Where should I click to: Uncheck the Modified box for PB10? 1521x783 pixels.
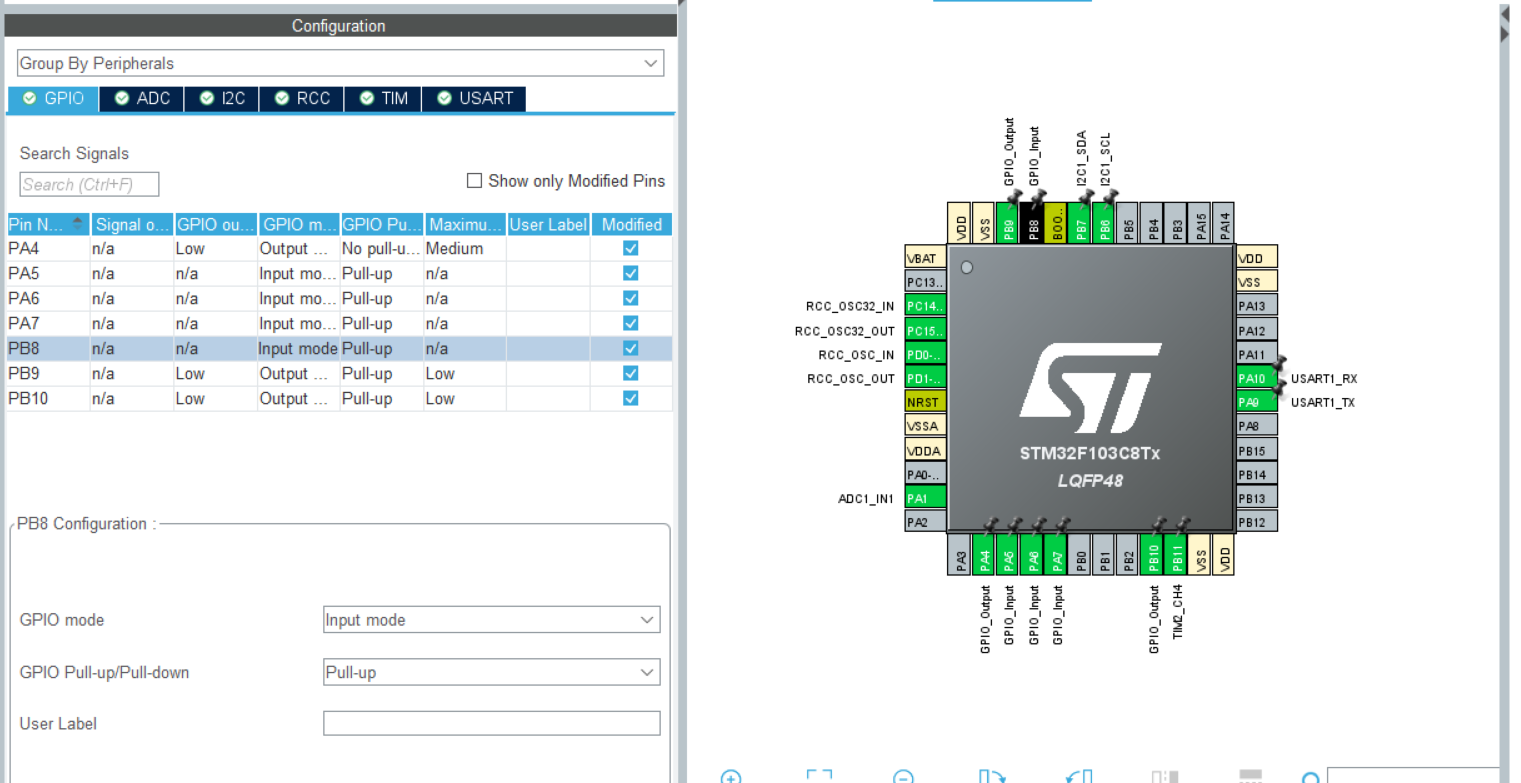click(630, 398)
